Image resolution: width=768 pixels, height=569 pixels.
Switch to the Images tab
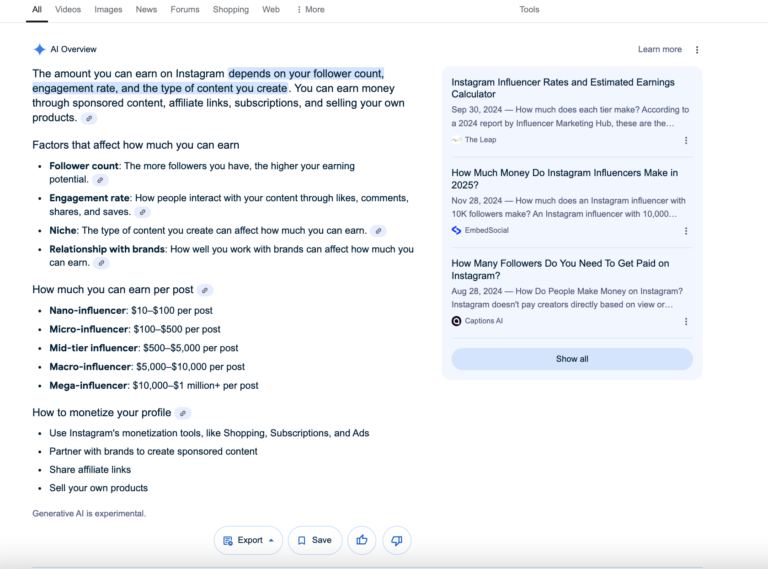(x=108, y=9)
